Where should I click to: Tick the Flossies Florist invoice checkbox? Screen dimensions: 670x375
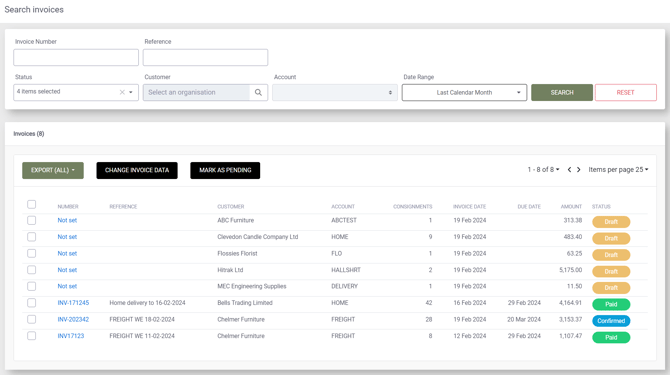[x=32, y=253]
